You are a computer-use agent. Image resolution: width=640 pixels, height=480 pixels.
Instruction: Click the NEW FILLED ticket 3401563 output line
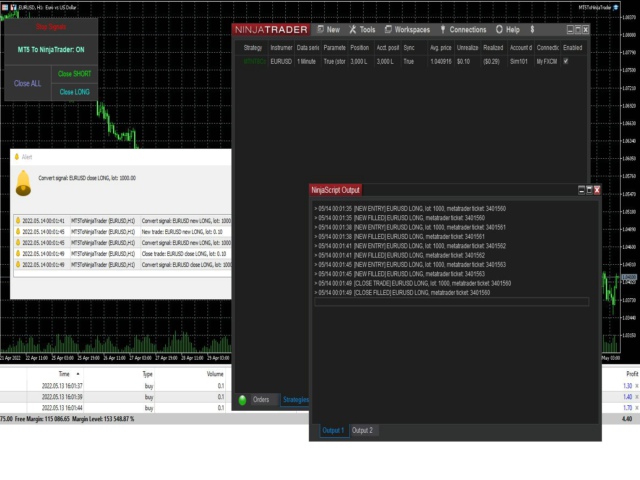click(x=399, y=274)
